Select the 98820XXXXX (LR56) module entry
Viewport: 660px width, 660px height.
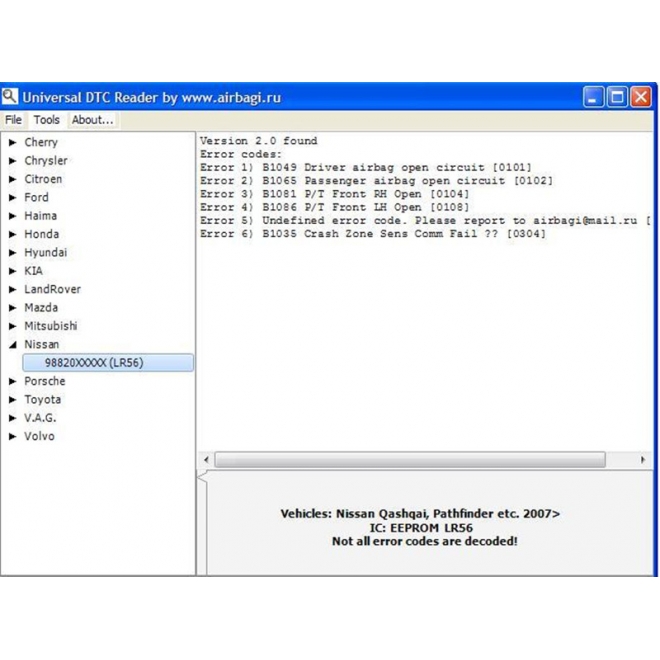click(x=108, y=363)
